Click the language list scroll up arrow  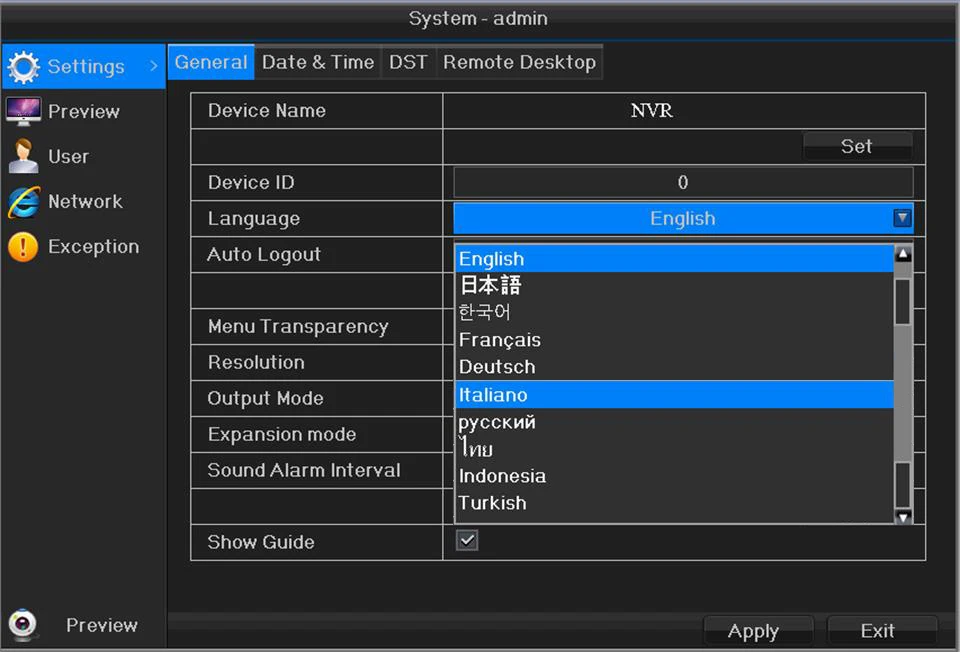pyautogui.click(x=903, y=254)
